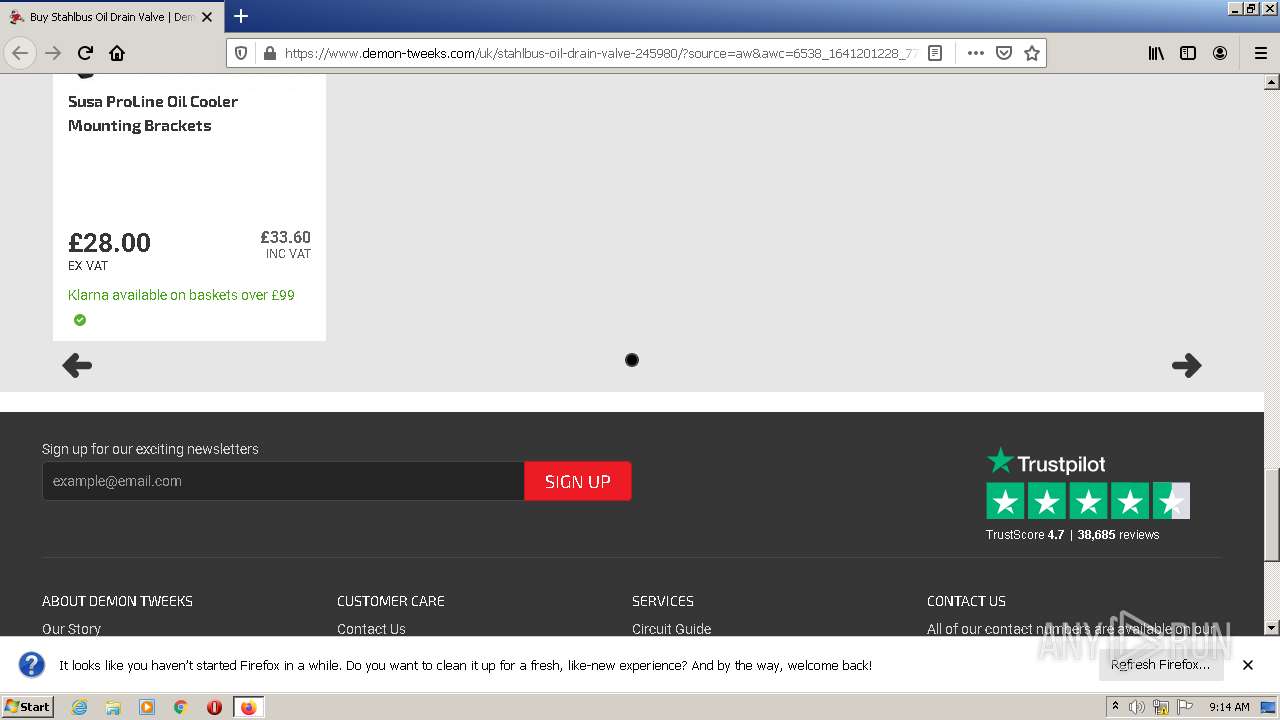
Task: Slide product carousel left arrow
Action: pos(77,365)
